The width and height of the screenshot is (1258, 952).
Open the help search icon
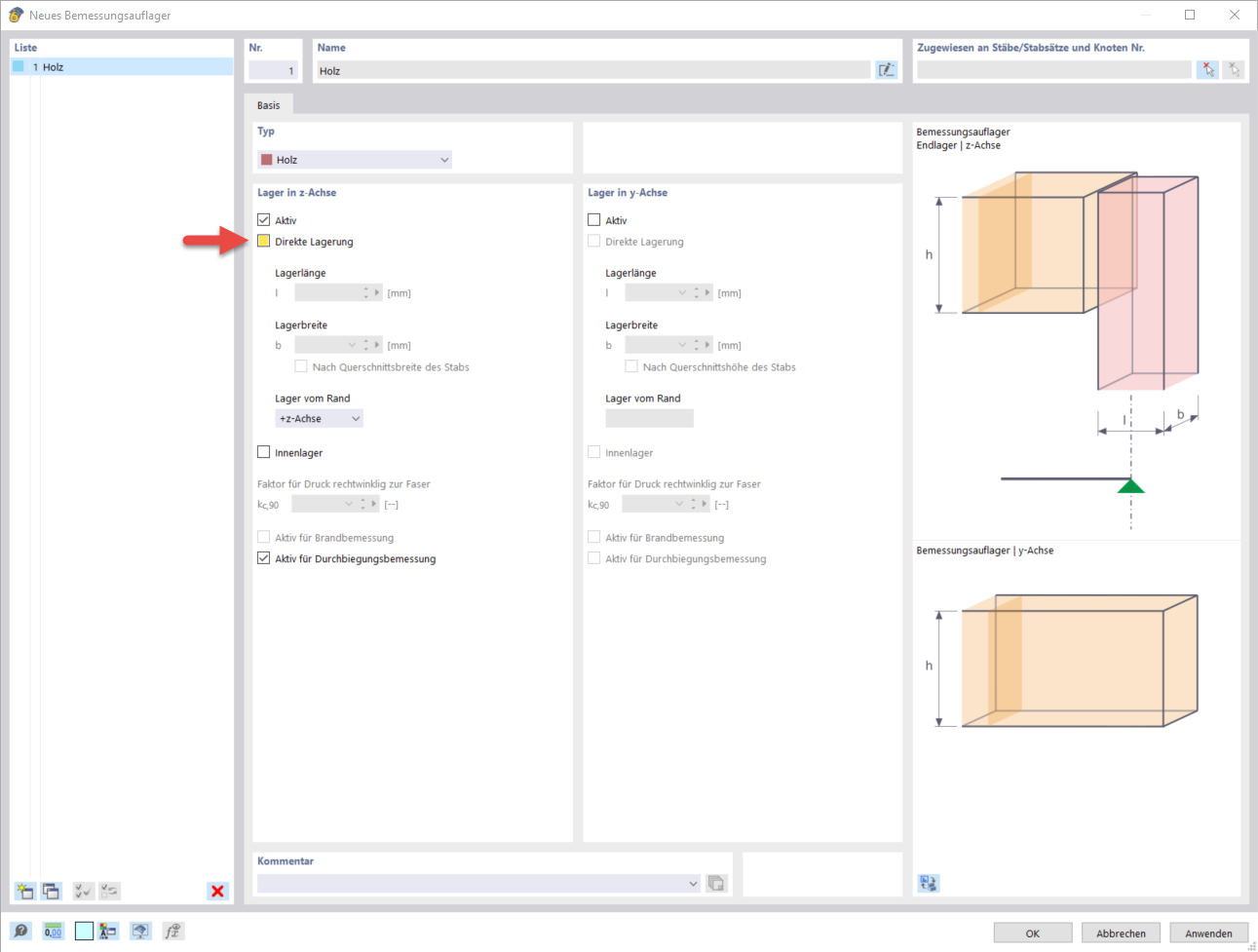click(x=20, y=932)
